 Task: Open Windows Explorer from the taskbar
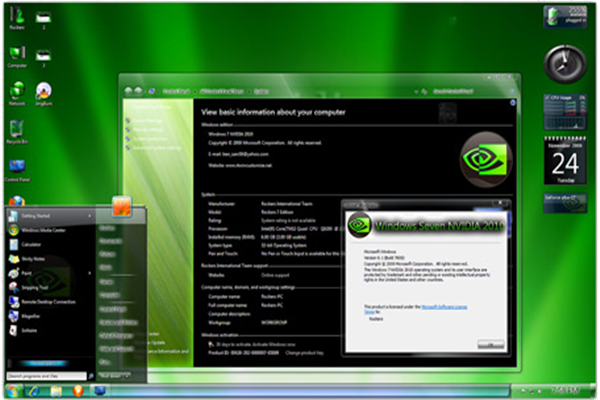point(56,391)
